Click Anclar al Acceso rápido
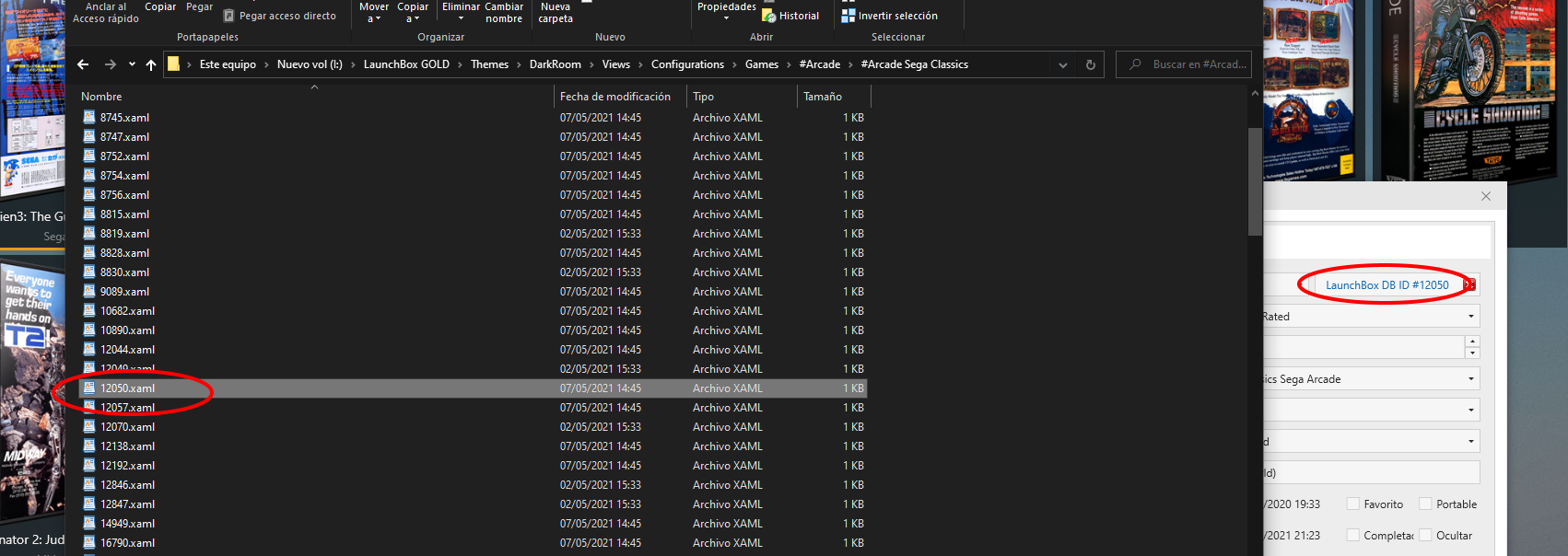Viewport: 1568px width, 556px height. 106,12
